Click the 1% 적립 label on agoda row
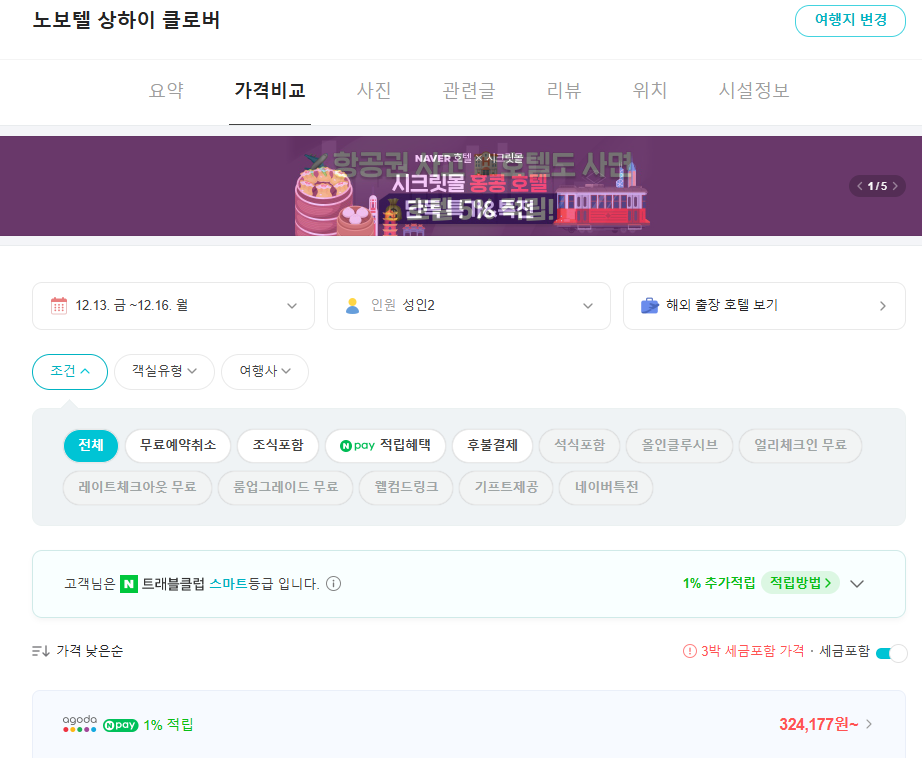Viewport: 922px width, 758px height. [168, 725]
